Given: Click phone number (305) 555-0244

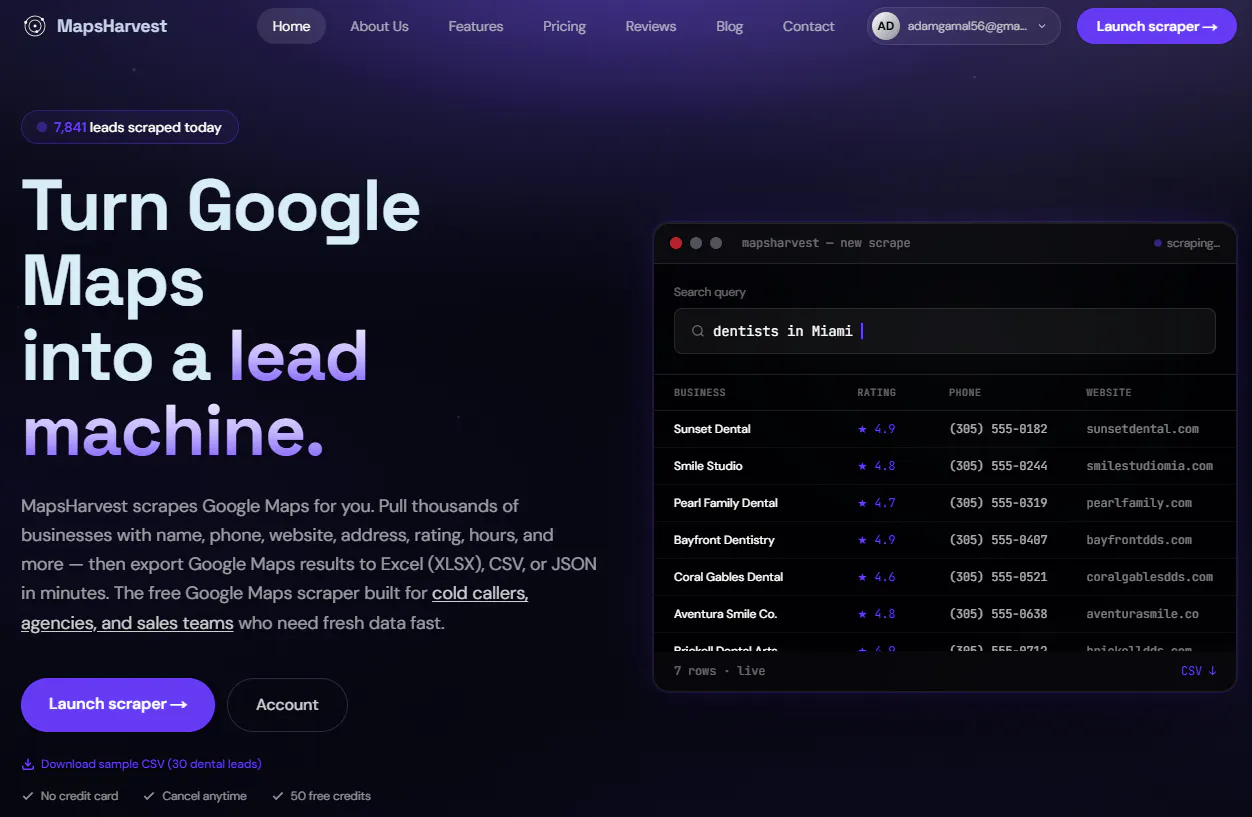Looking at the screenshot, I should tap(998, 466).
